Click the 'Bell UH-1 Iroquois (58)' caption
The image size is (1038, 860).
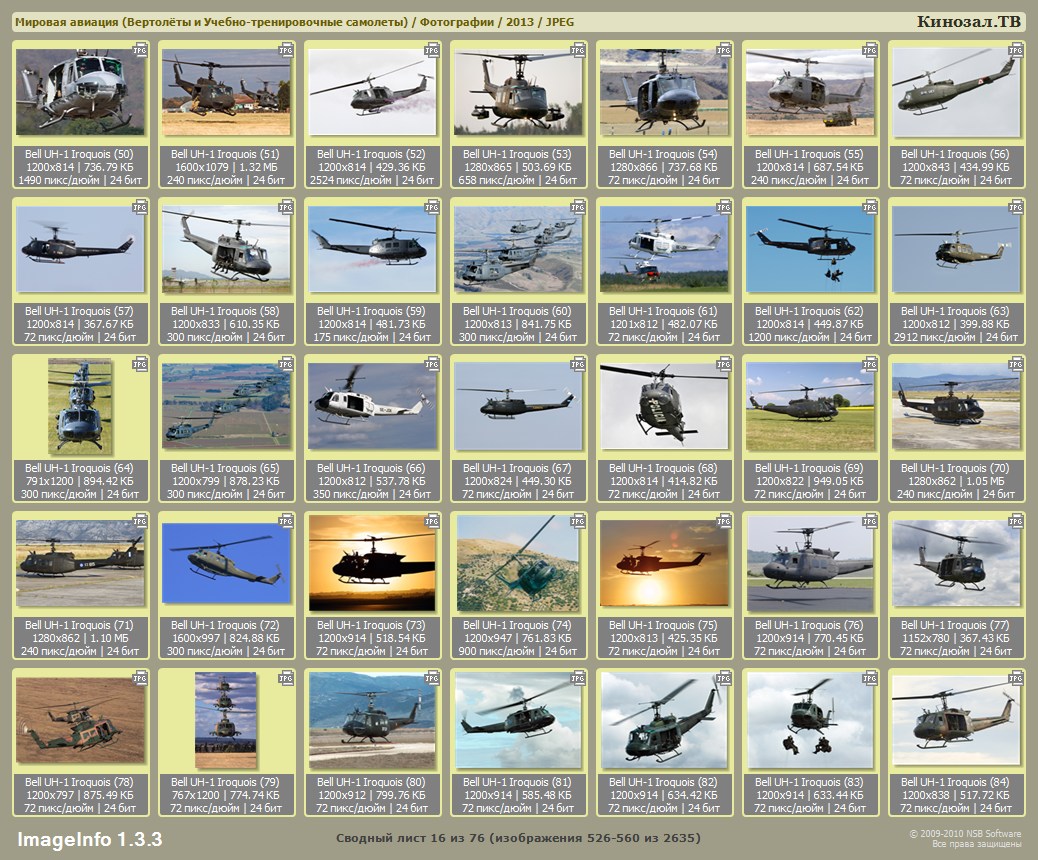tap(226, 311)
